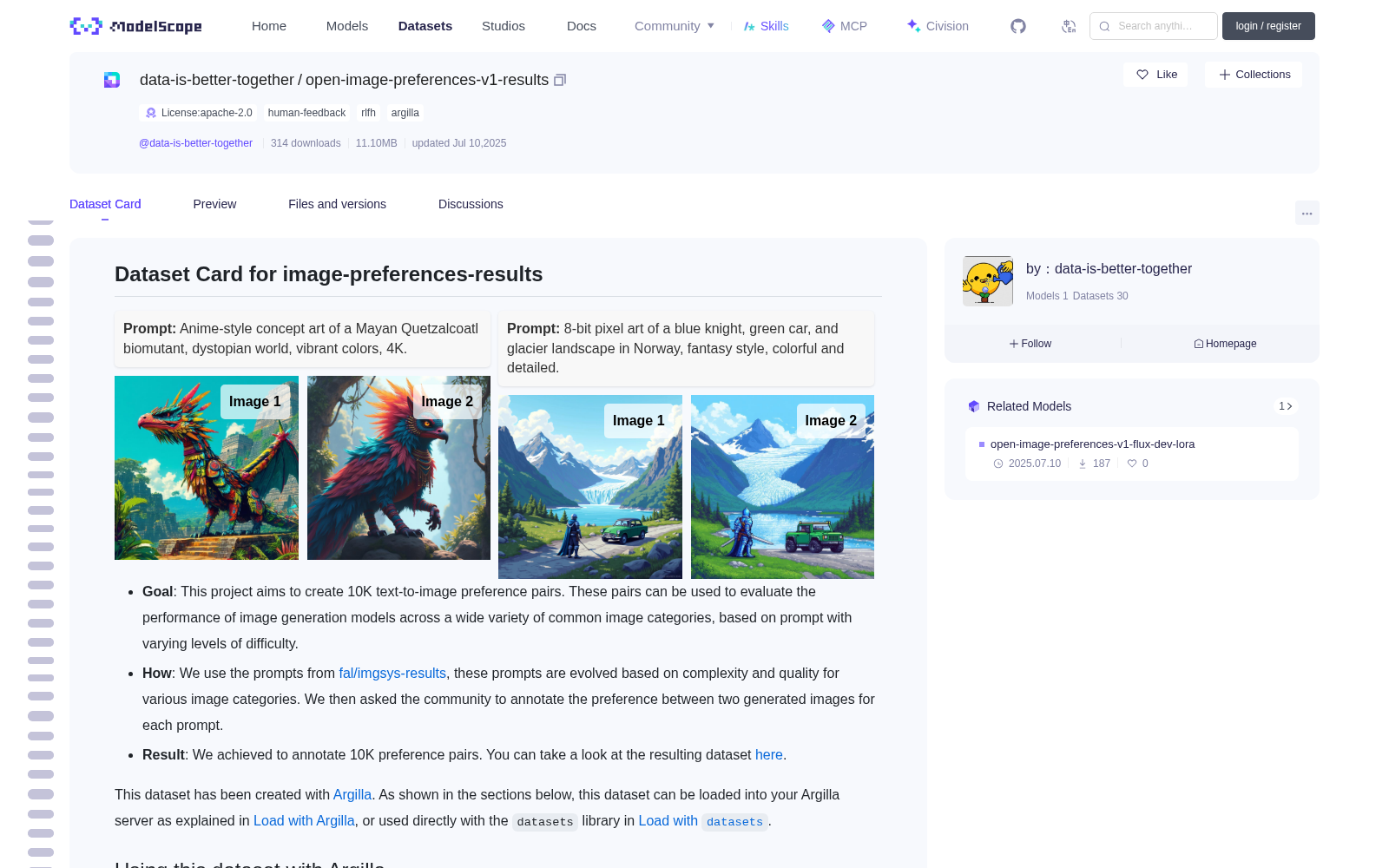Open the author Homepage link
Image resolution: width=1389 pixels, height=868 pixels.
click(x=1225, y=344)
